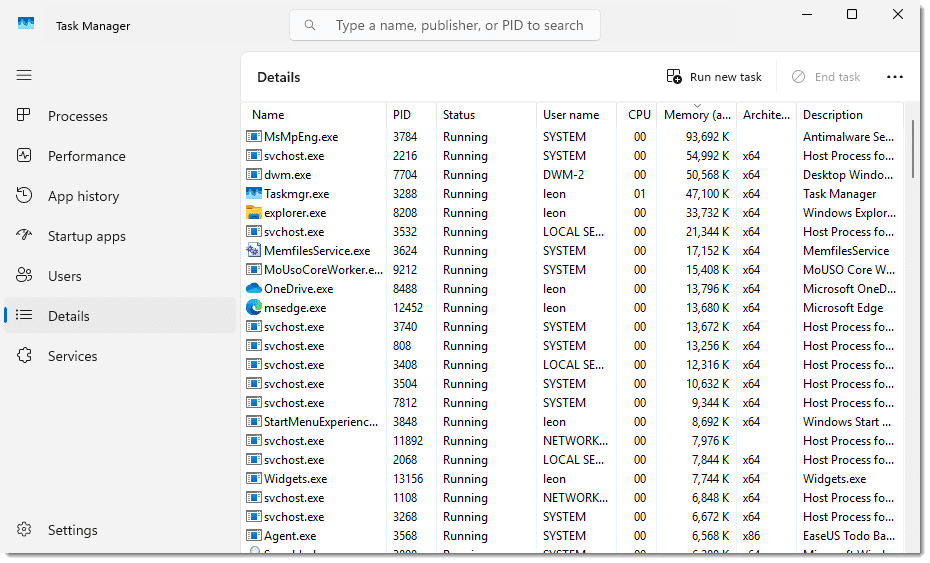This screenshot has height=563, width=930.
Task: Sort by the Name column header
Action: 267,114
